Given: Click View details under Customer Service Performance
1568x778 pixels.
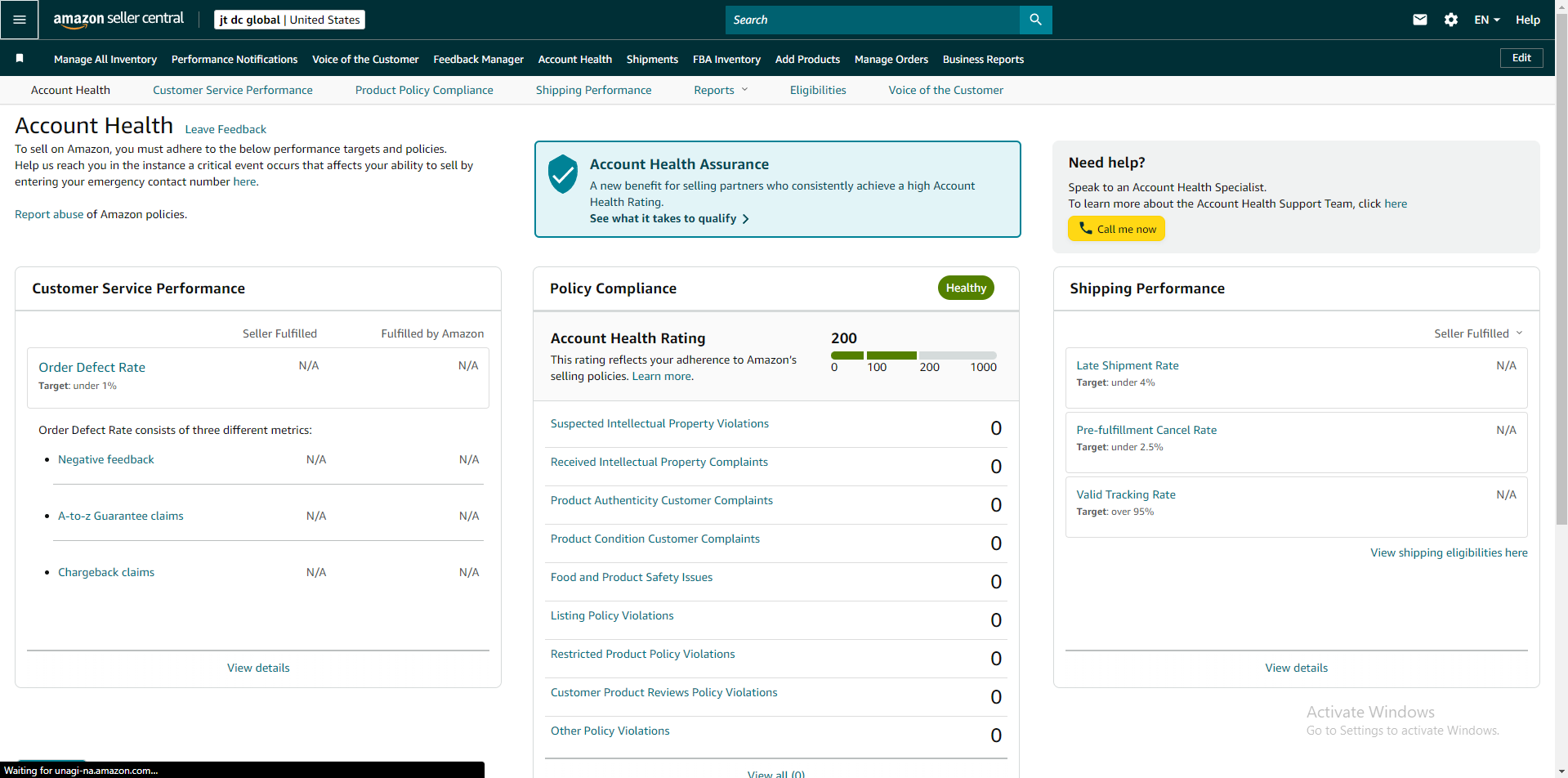Looking at the screenshot, I should [258, 668].
